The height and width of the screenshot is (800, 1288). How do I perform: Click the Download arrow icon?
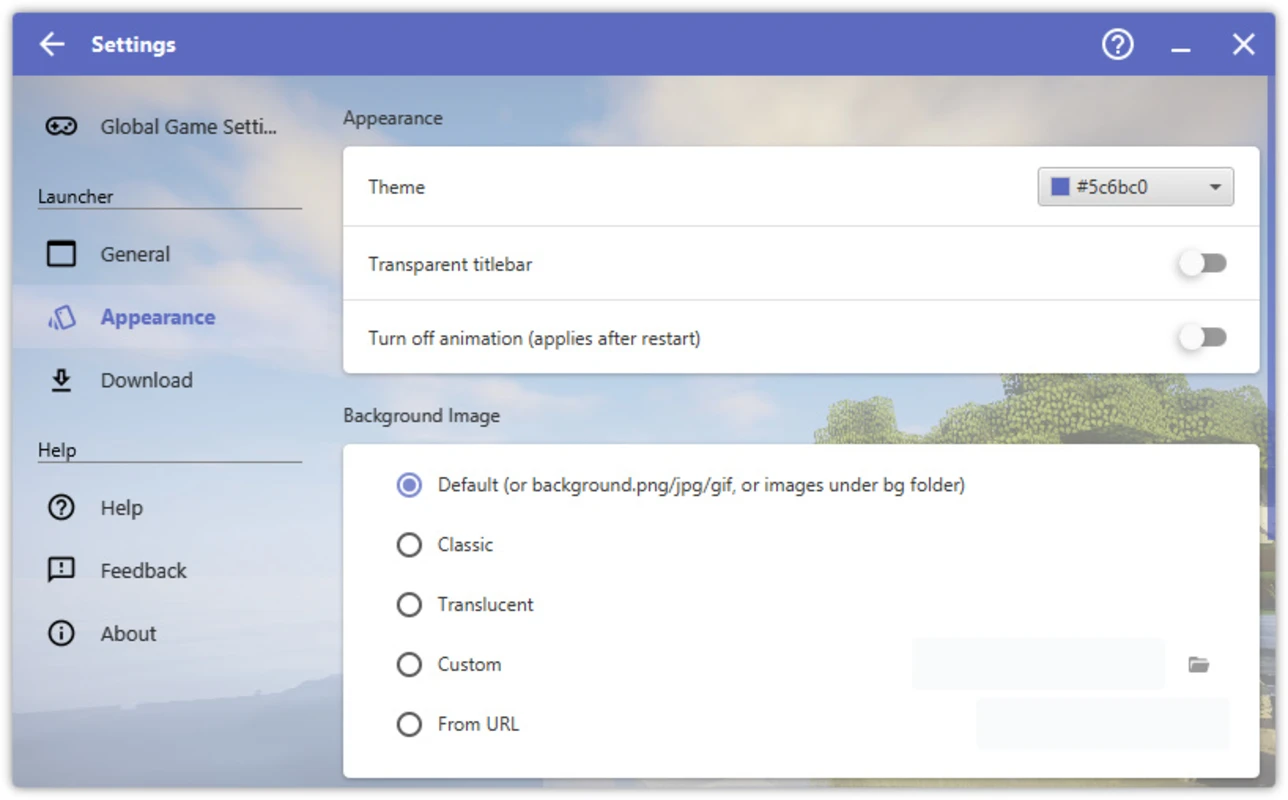[x=61, y=380]
